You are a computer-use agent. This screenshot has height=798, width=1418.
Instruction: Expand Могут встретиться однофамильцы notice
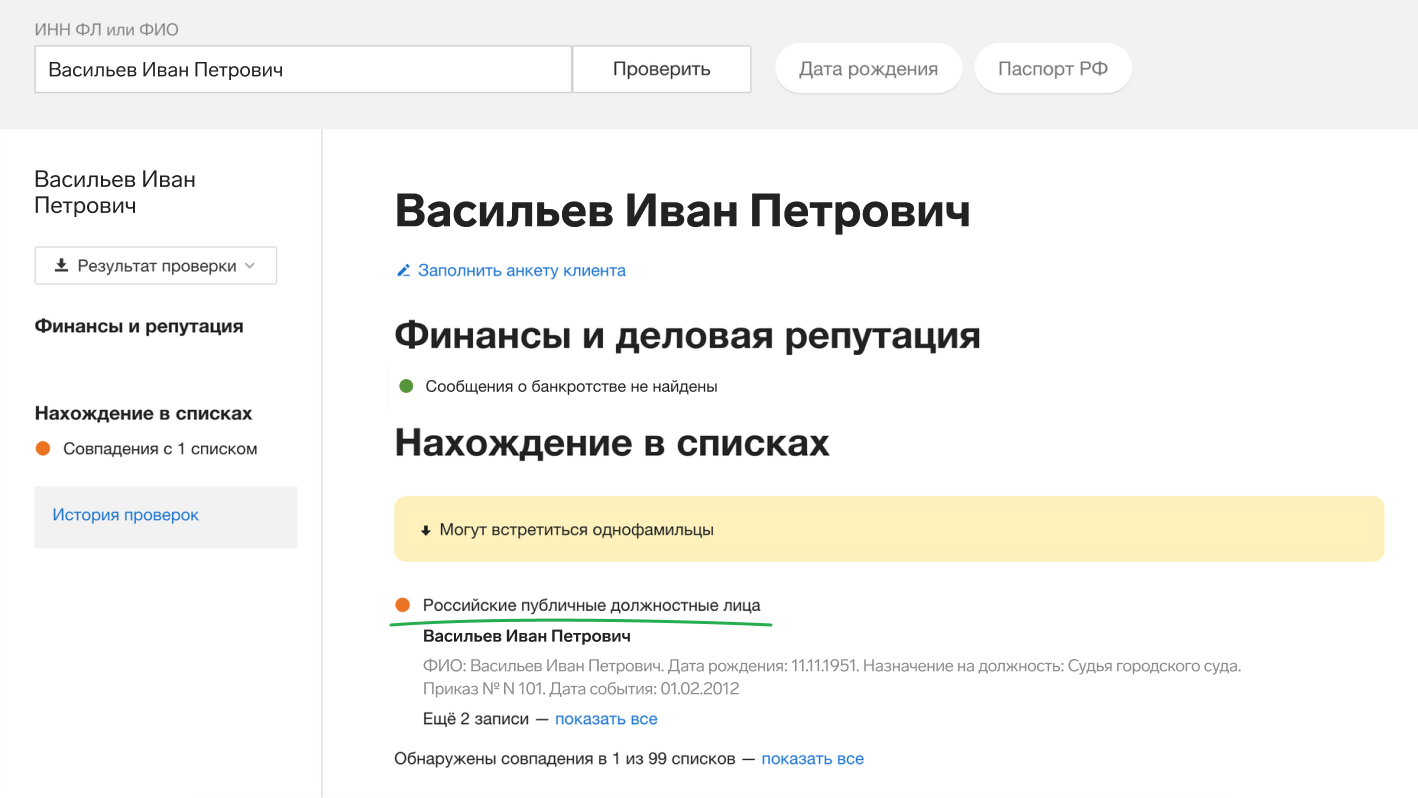click(x=889, y=529)
